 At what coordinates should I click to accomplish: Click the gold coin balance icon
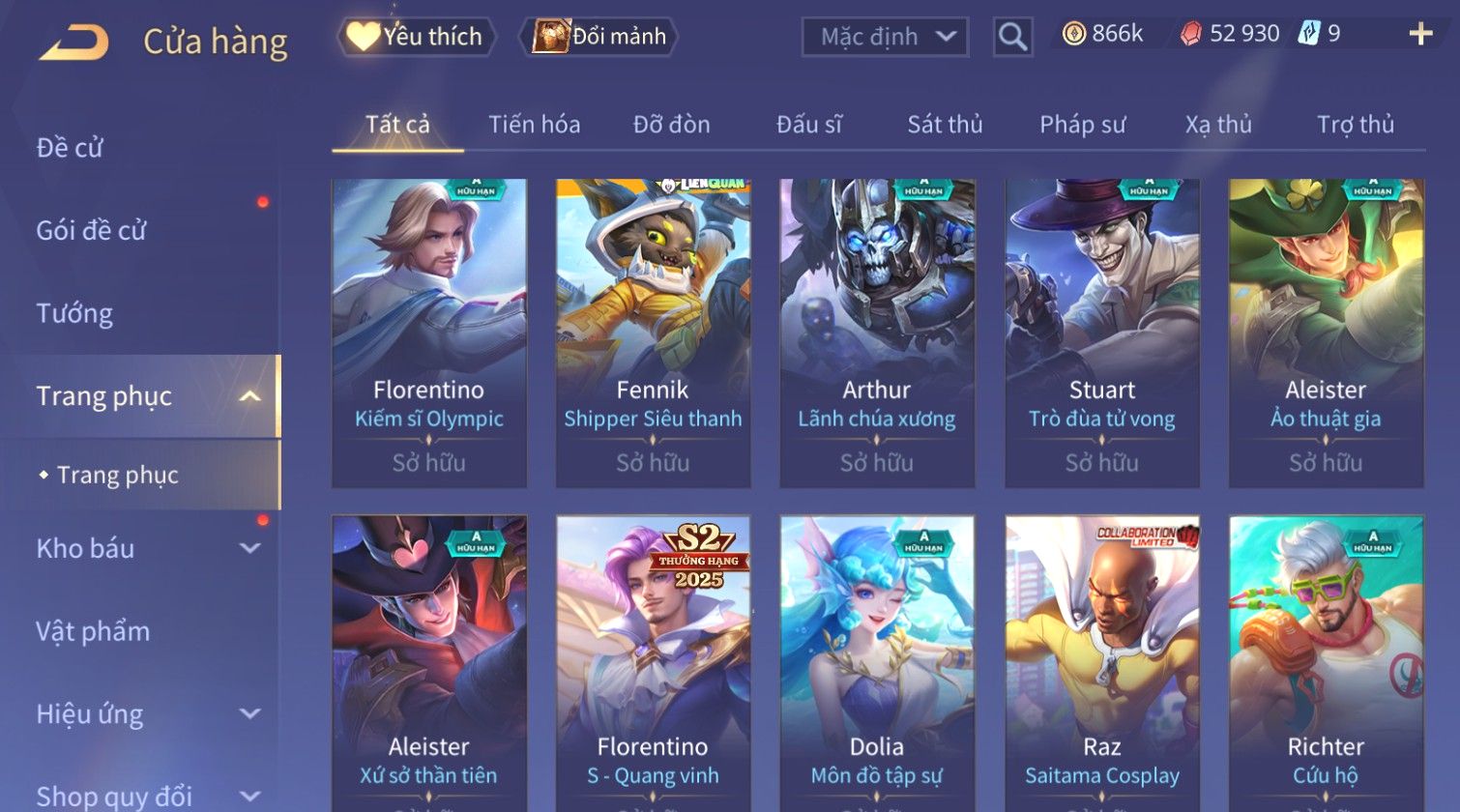pyautogui.click(x=1073, y=34)
